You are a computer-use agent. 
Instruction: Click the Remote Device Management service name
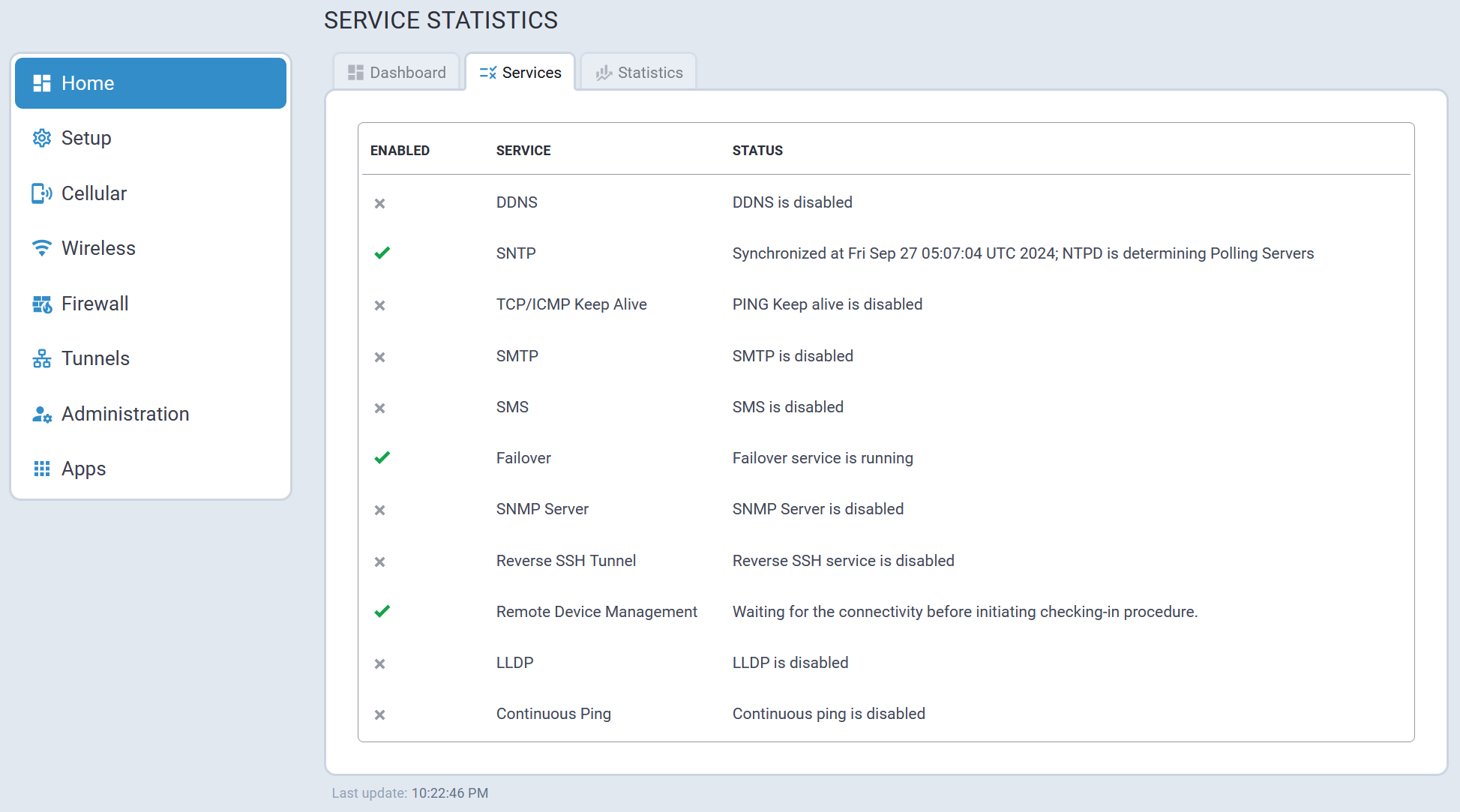(596, 612)
